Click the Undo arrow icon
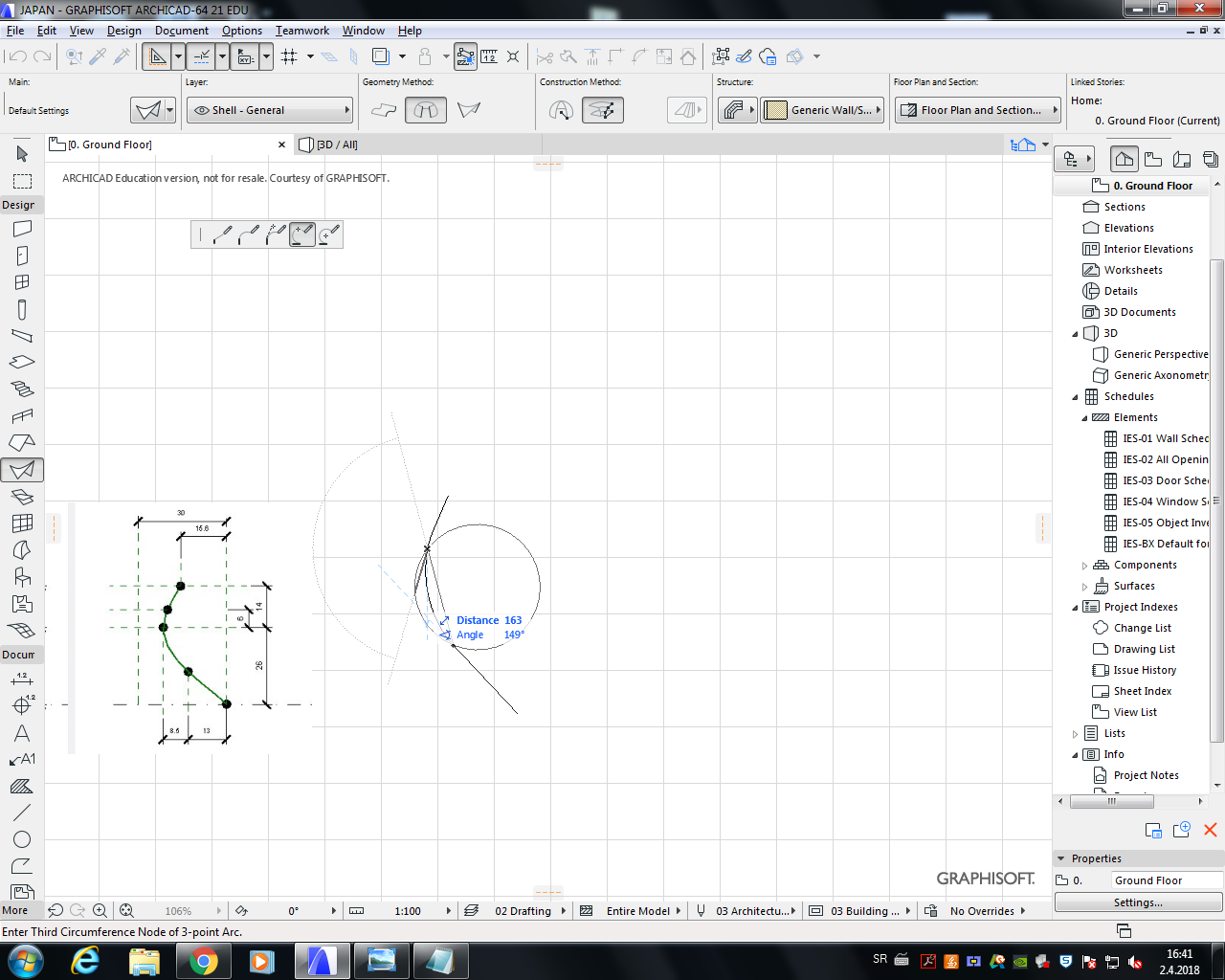1225x980 pixels. 17,56
